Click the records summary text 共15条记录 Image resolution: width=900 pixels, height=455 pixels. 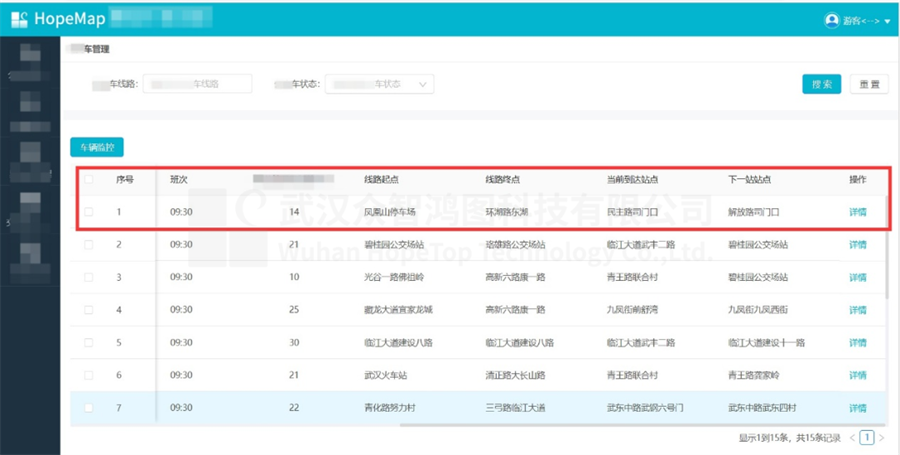click(x=817, y=438)
